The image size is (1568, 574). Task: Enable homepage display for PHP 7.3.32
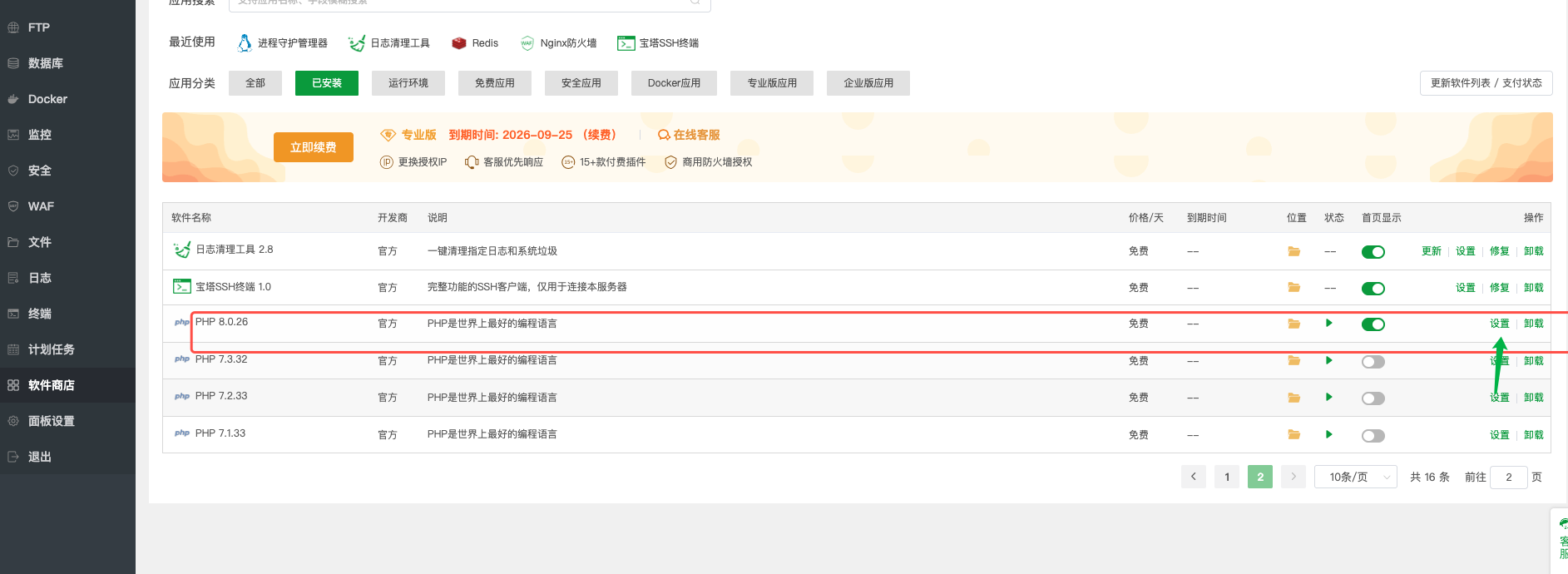click(1373, 362)
